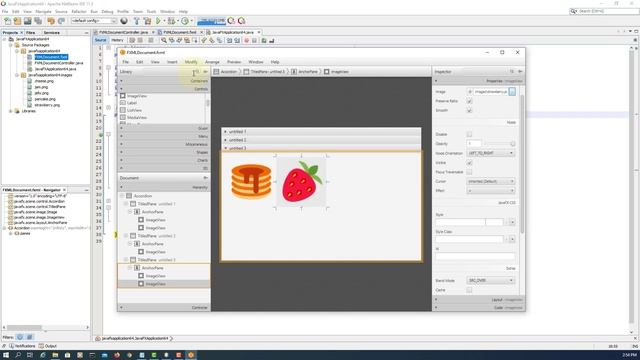Open the Document panel options menu
Viewport: 640px width, 360px height.
(x=205, y=178)
